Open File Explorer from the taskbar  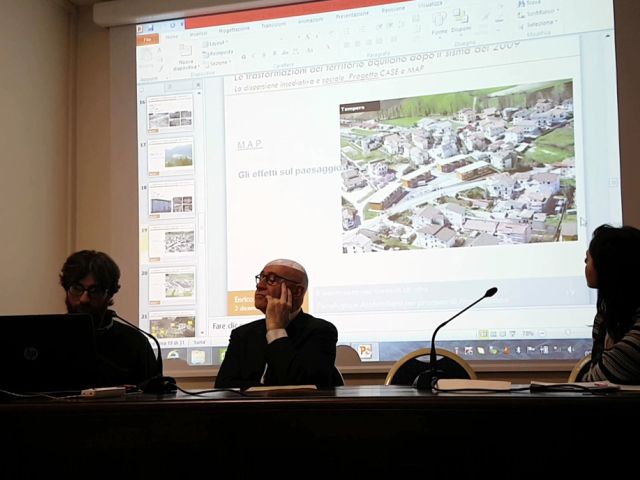(x=200, y=356)
